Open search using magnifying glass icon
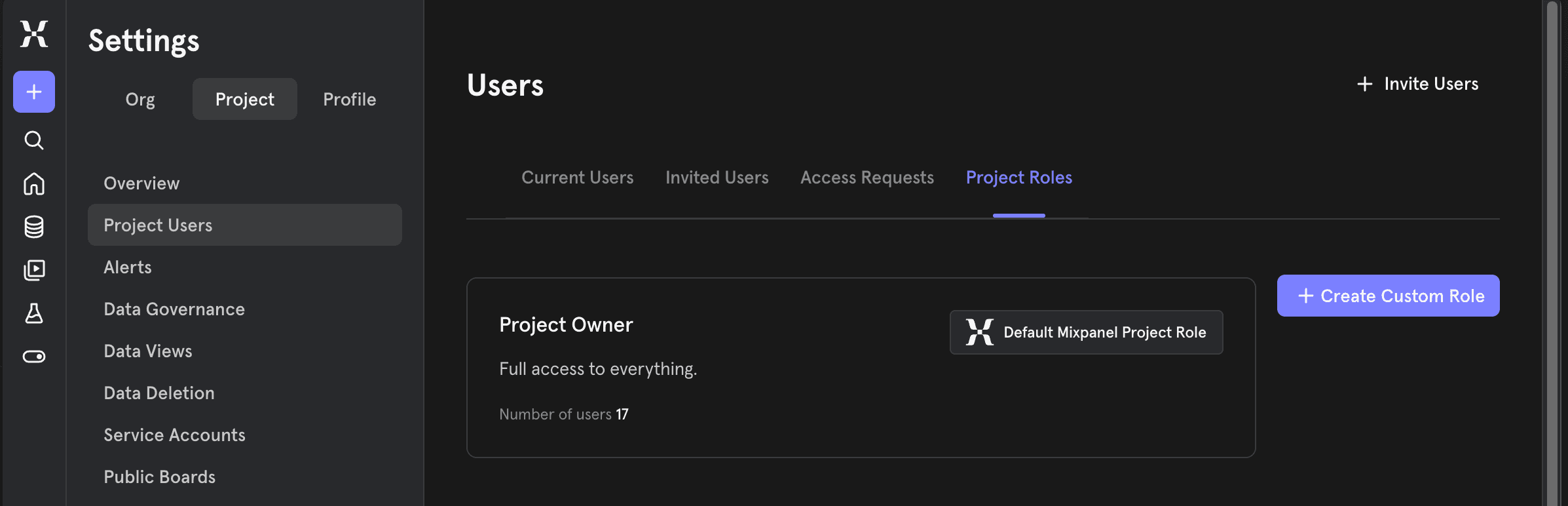The width and height of the screenshot is (1568, 506). (34, 140)
